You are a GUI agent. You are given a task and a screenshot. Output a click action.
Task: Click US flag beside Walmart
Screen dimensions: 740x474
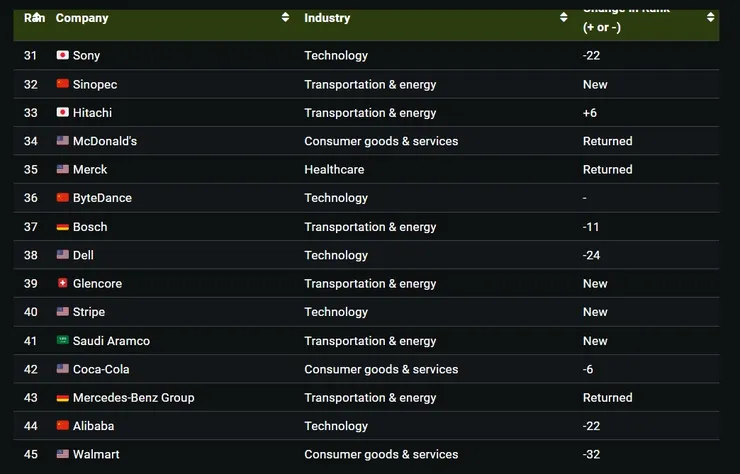[x=62, y=454]
